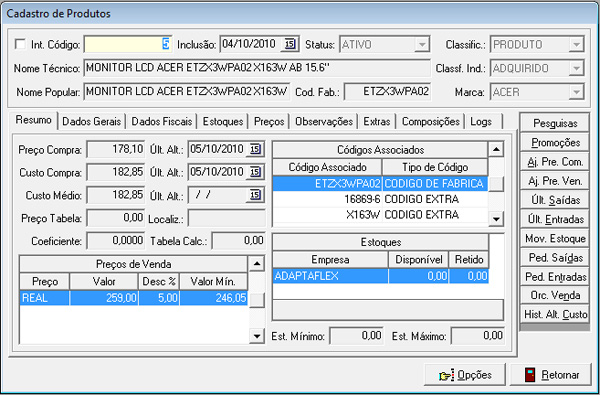The height and width of the screenshot is (395, 600).
Task: Open calendar icon beside Preço Compra date
Action: (x=255, y=149)
